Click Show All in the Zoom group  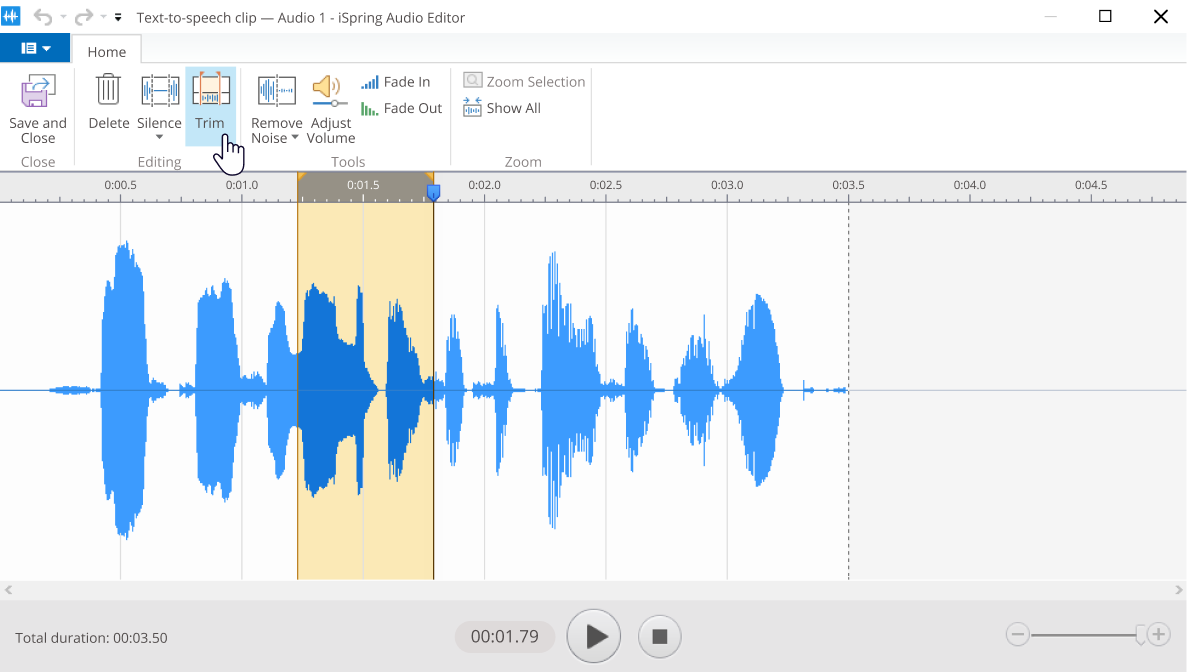(x=502, y=107)
